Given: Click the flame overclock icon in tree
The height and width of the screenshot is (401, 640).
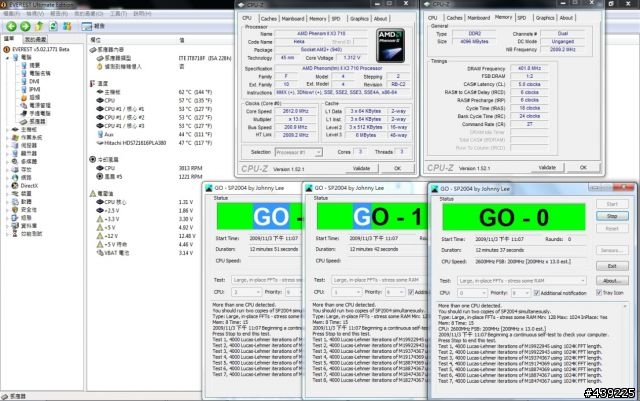Looking at the screenshot, I should [24, 98].
